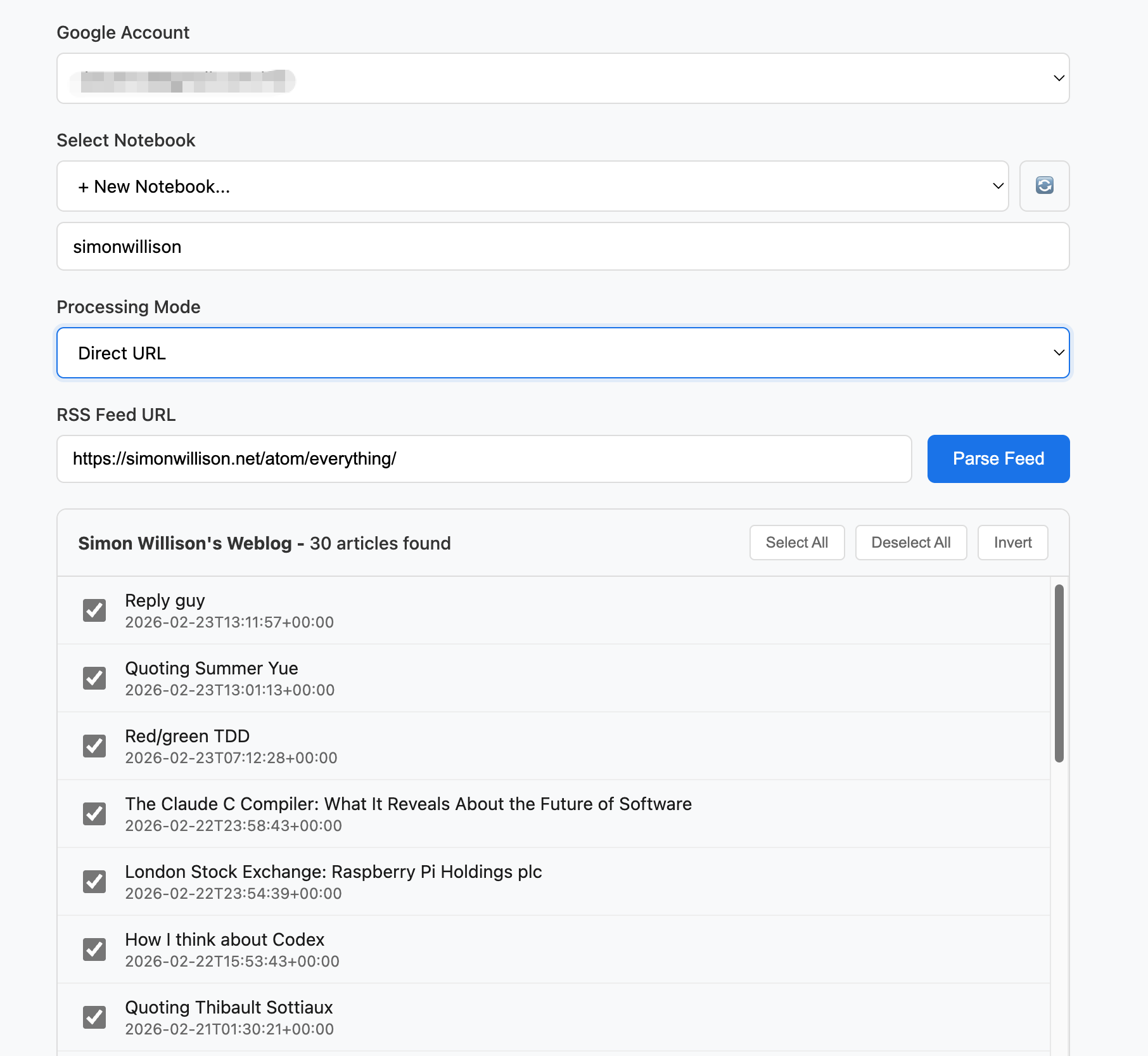Click timestamp 2026-02-23T13:01:13+00:00
Image resolution: width=1148 pixels, height=1056 pixels.
point(229,690)
